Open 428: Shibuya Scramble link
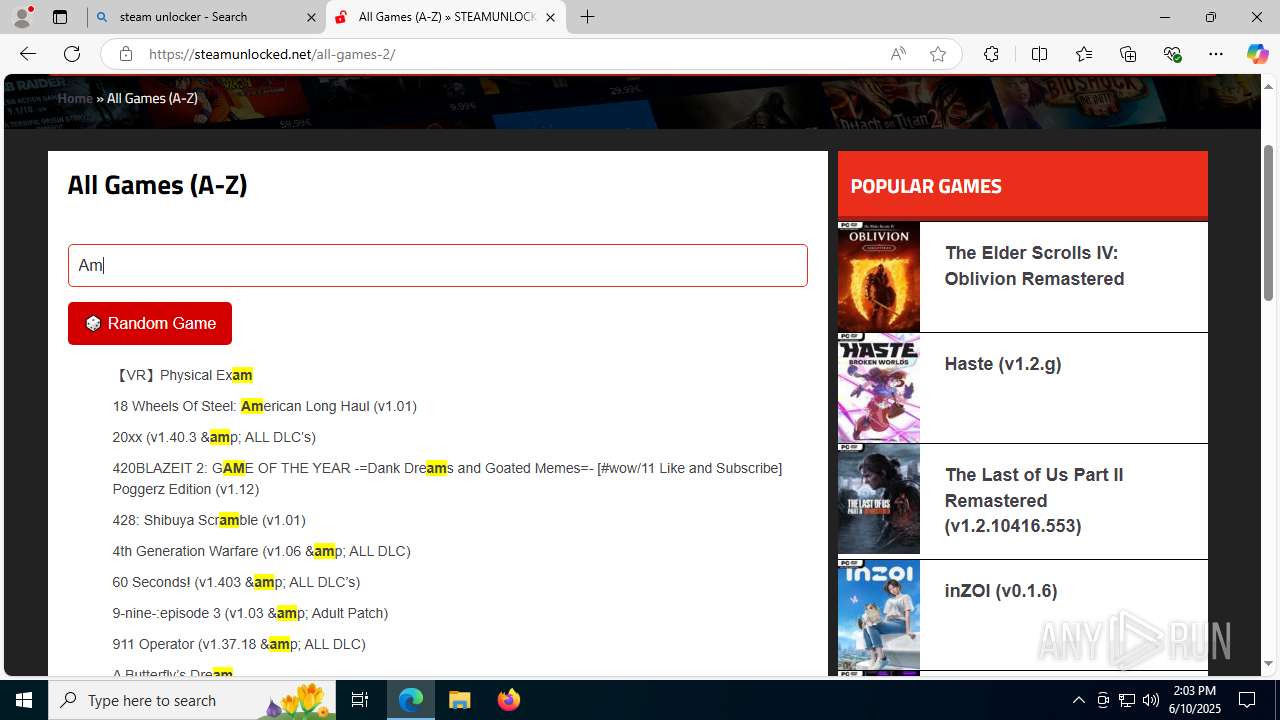The height and width of the screenshot is (720, 1280). (209, 520)
